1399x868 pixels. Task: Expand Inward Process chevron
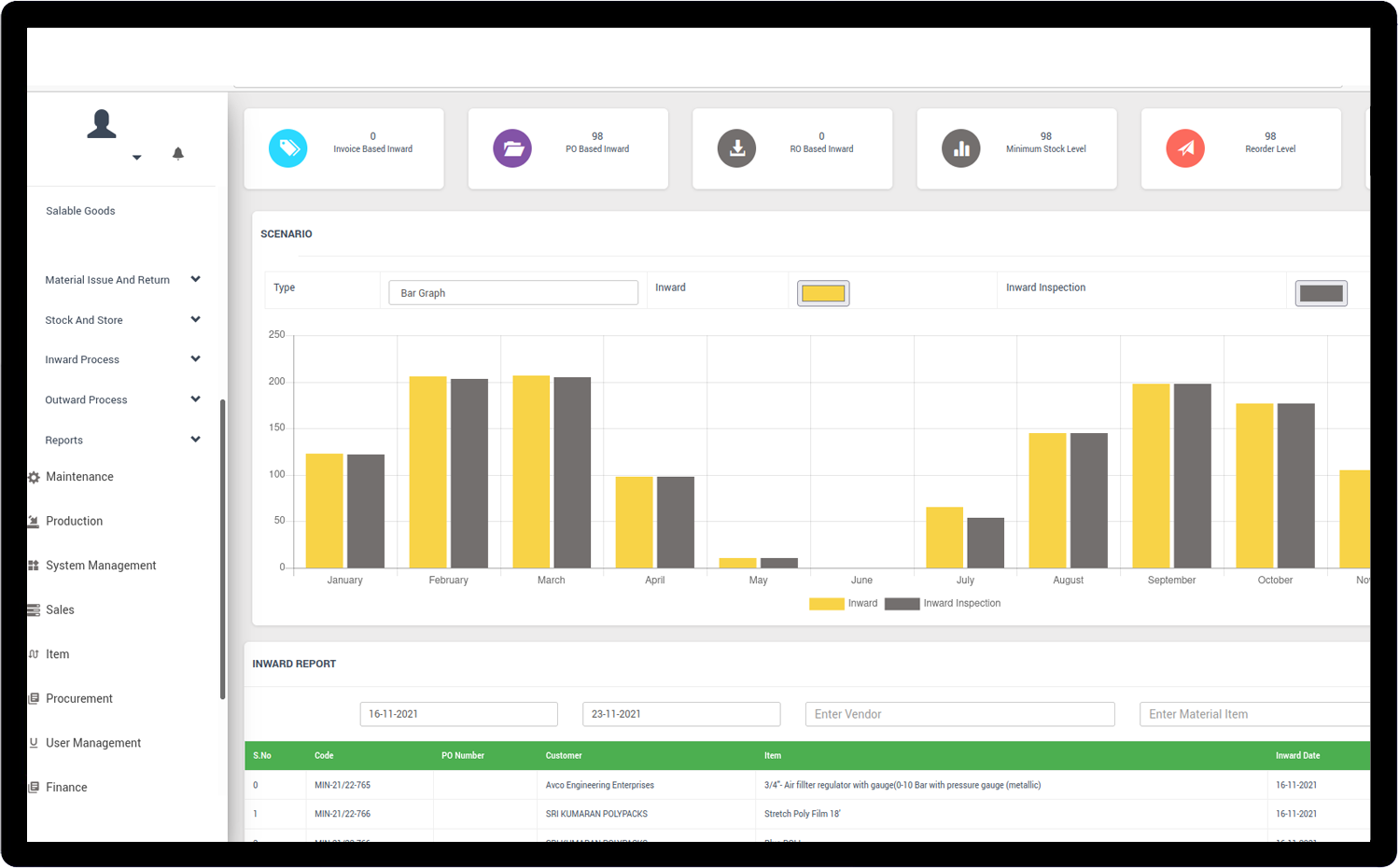tap(196, 358)
